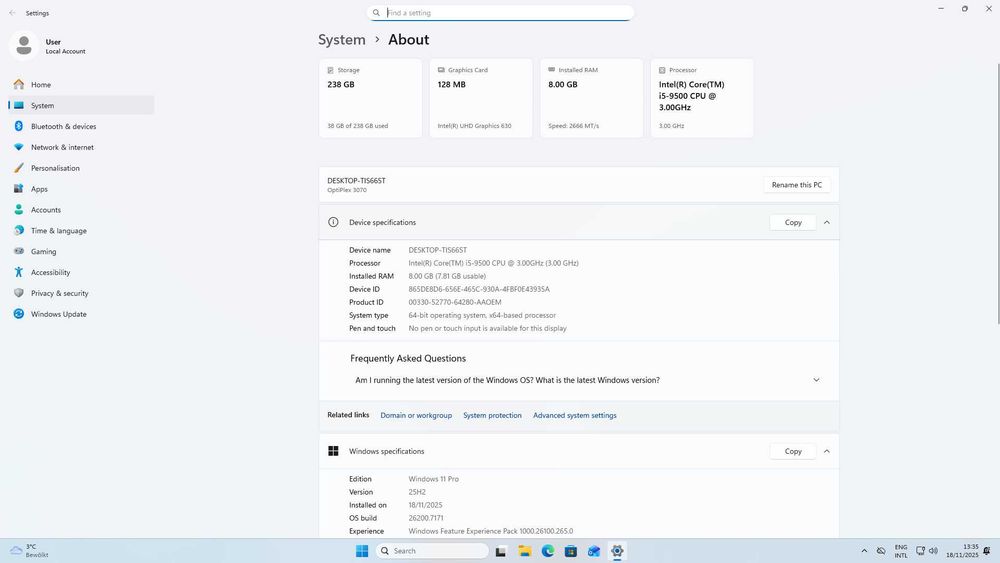The width and height of the screenshot is (1000, 563).
Task: Open the weather widget showing 3°C
Action: click(x=29, y=551)
